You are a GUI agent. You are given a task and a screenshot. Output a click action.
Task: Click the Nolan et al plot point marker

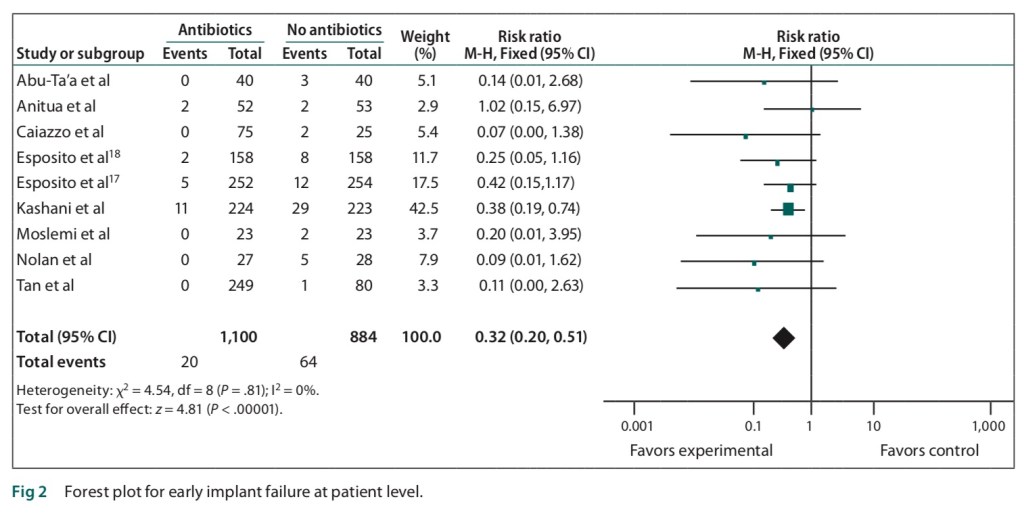coord(754,263)
